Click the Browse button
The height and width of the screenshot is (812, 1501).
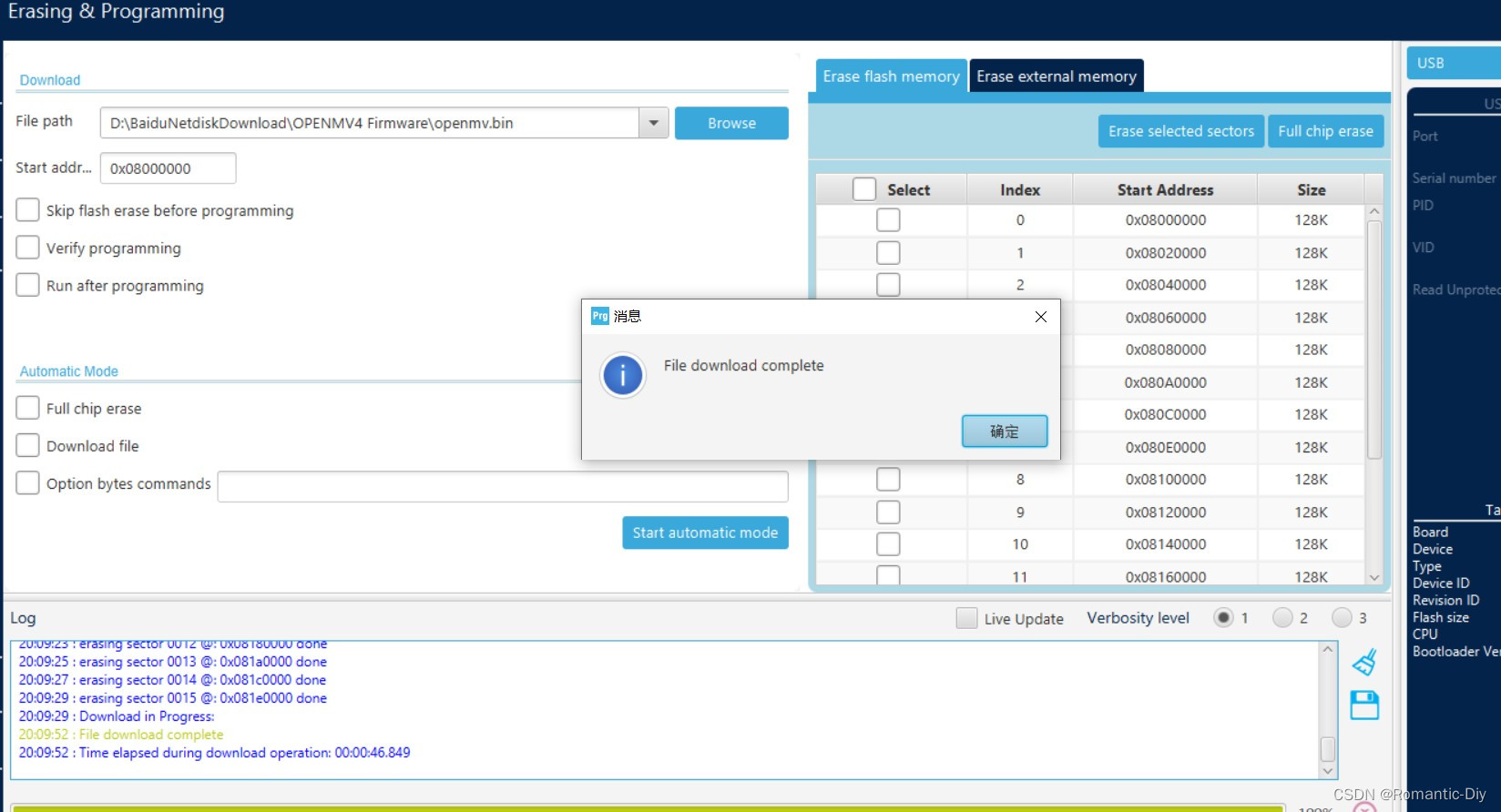coord(731,123)
